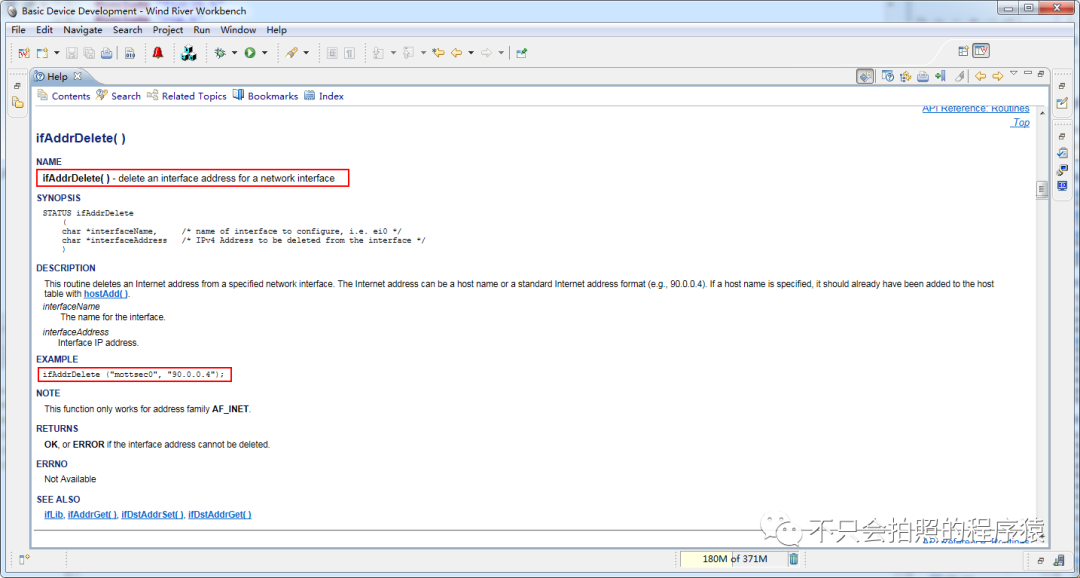Click the scroll up arrow of help page

coord(1042,113)
